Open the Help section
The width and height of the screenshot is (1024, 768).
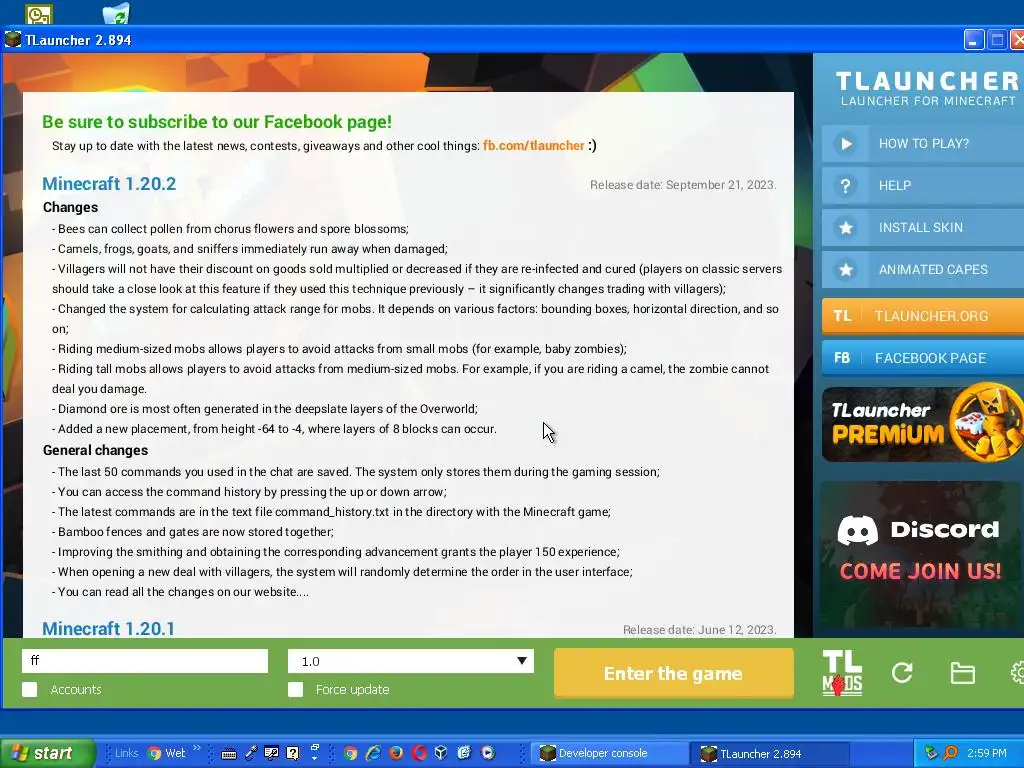923,185
